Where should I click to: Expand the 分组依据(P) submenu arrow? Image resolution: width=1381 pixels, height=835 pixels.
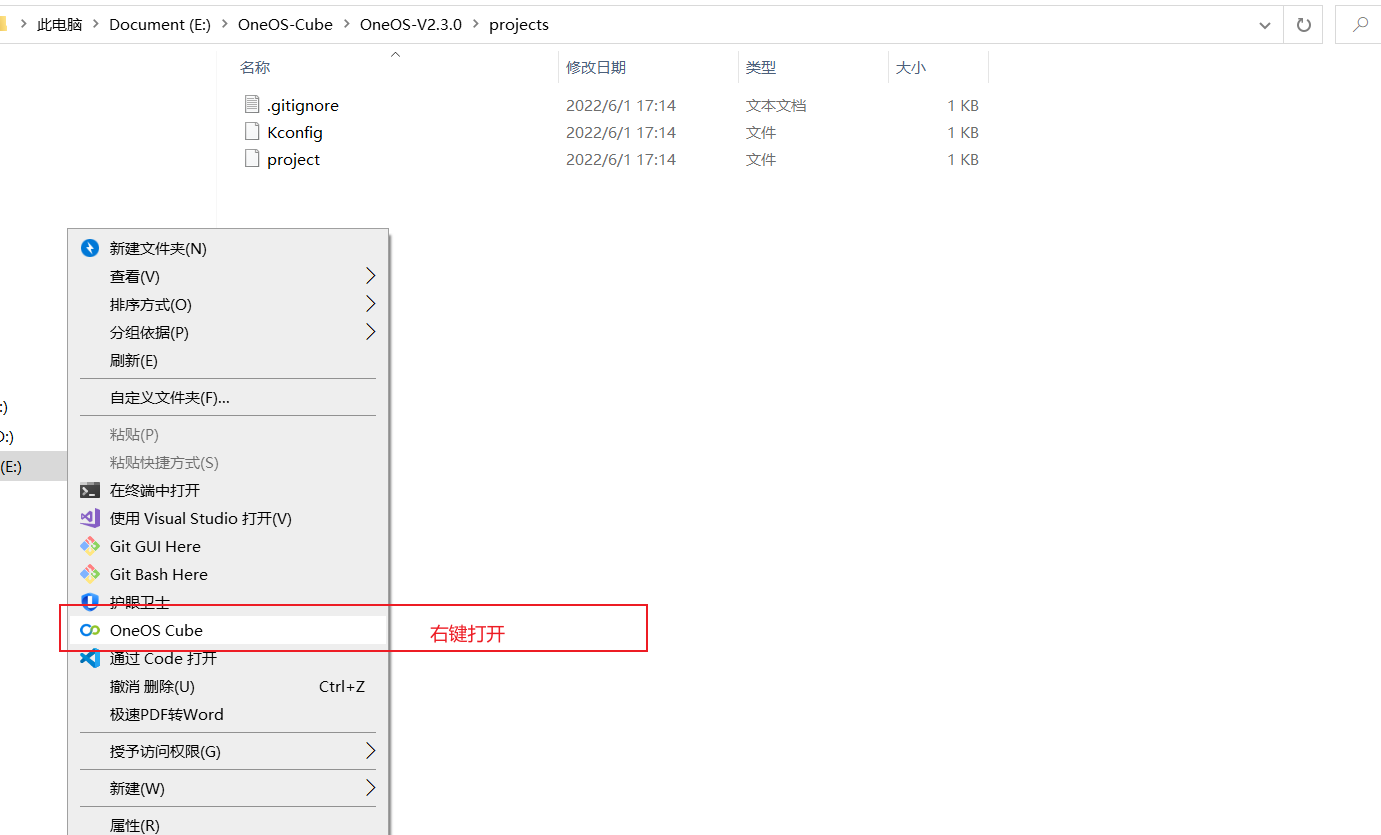point(370,332)
